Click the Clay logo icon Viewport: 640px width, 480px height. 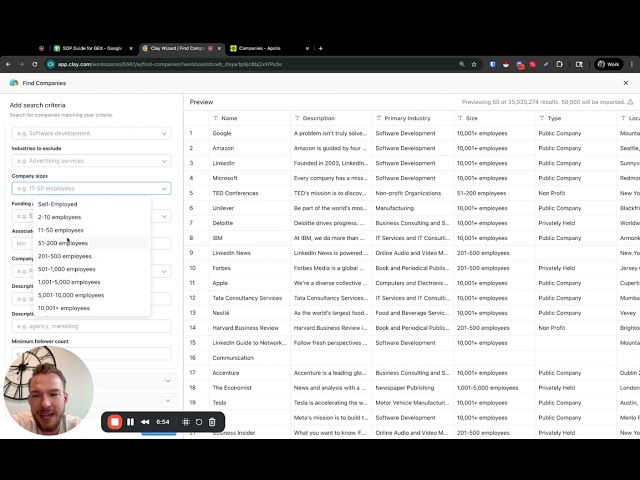click(x=14, y=83)
